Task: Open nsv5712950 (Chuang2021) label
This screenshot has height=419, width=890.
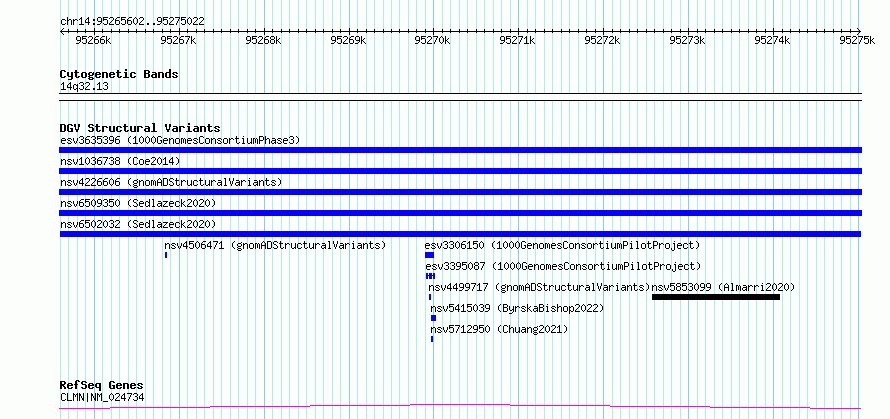Action: pyautogui.click(x=499, y=329)
